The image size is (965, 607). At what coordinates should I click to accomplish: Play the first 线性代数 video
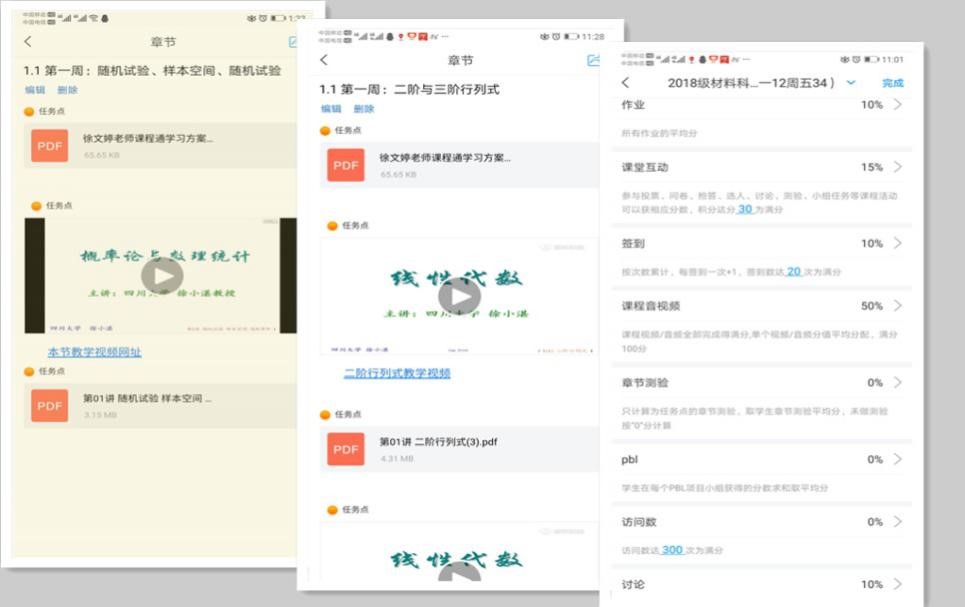tap(459, 296)
